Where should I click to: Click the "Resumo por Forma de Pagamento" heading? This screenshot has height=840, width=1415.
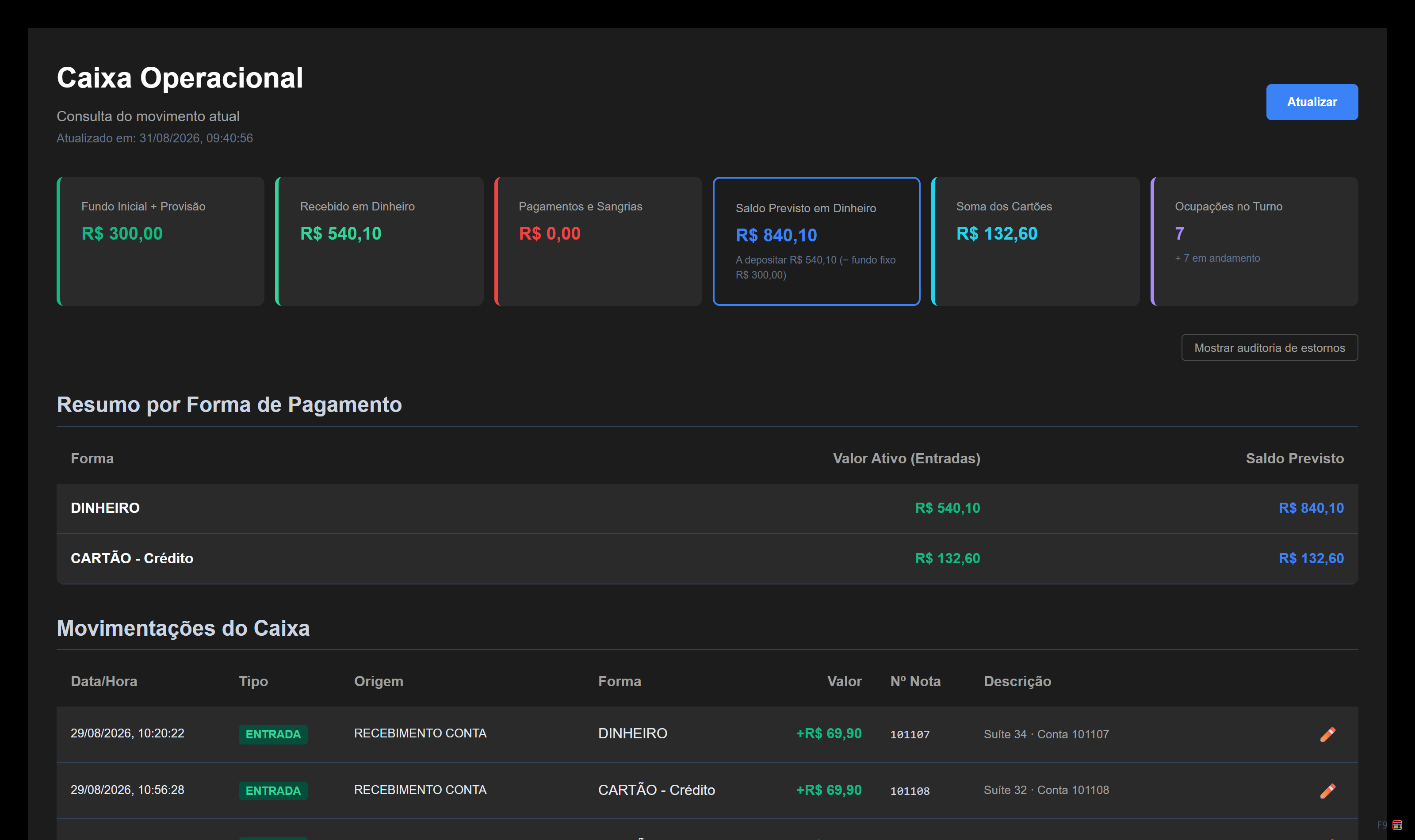coord(229,404)
